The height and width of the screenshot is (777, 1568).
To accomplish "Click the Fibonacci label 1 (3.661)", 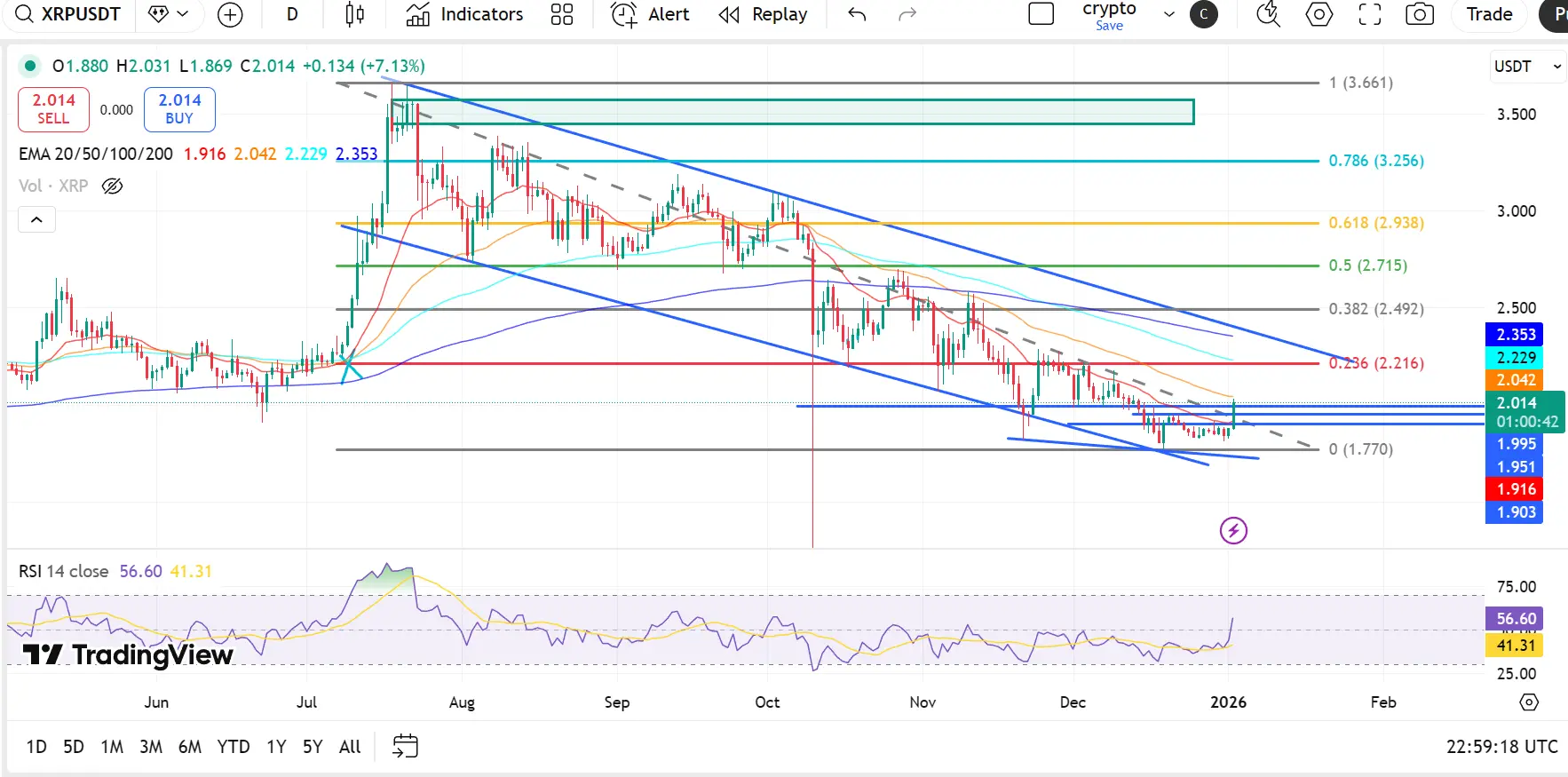I will [x=1361, y=83].
